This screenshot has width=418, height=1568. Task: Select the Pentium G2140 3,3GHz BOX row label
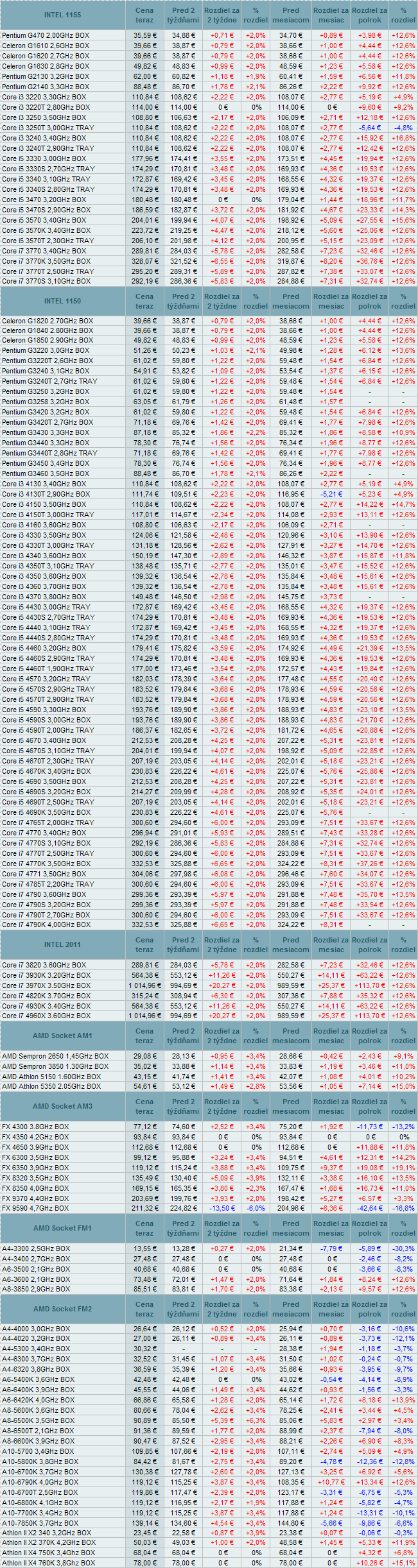coord(46,87)
